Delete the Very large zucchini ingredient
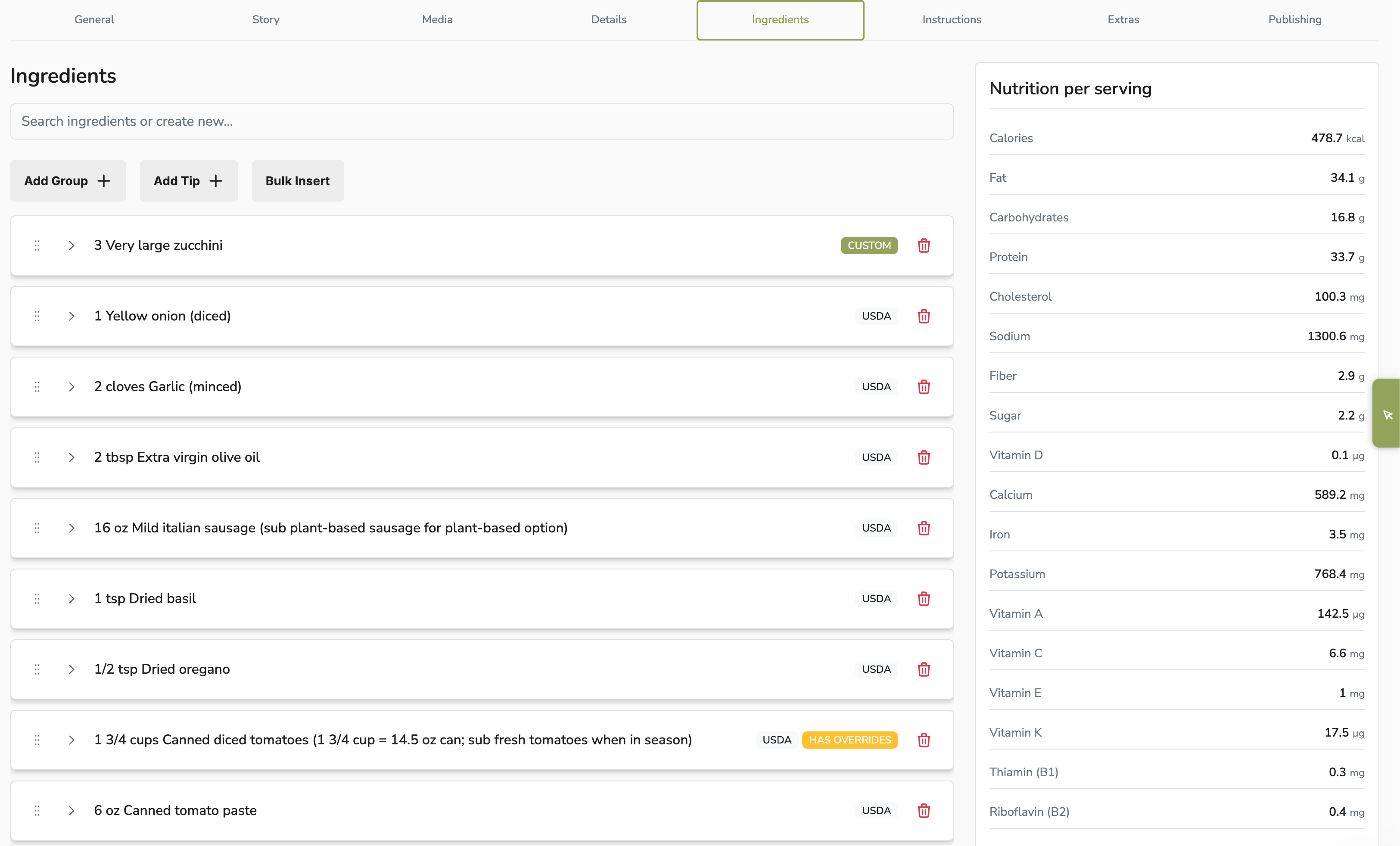The height and width of the screenshot is (846, 1400). [x=923, y=246]
